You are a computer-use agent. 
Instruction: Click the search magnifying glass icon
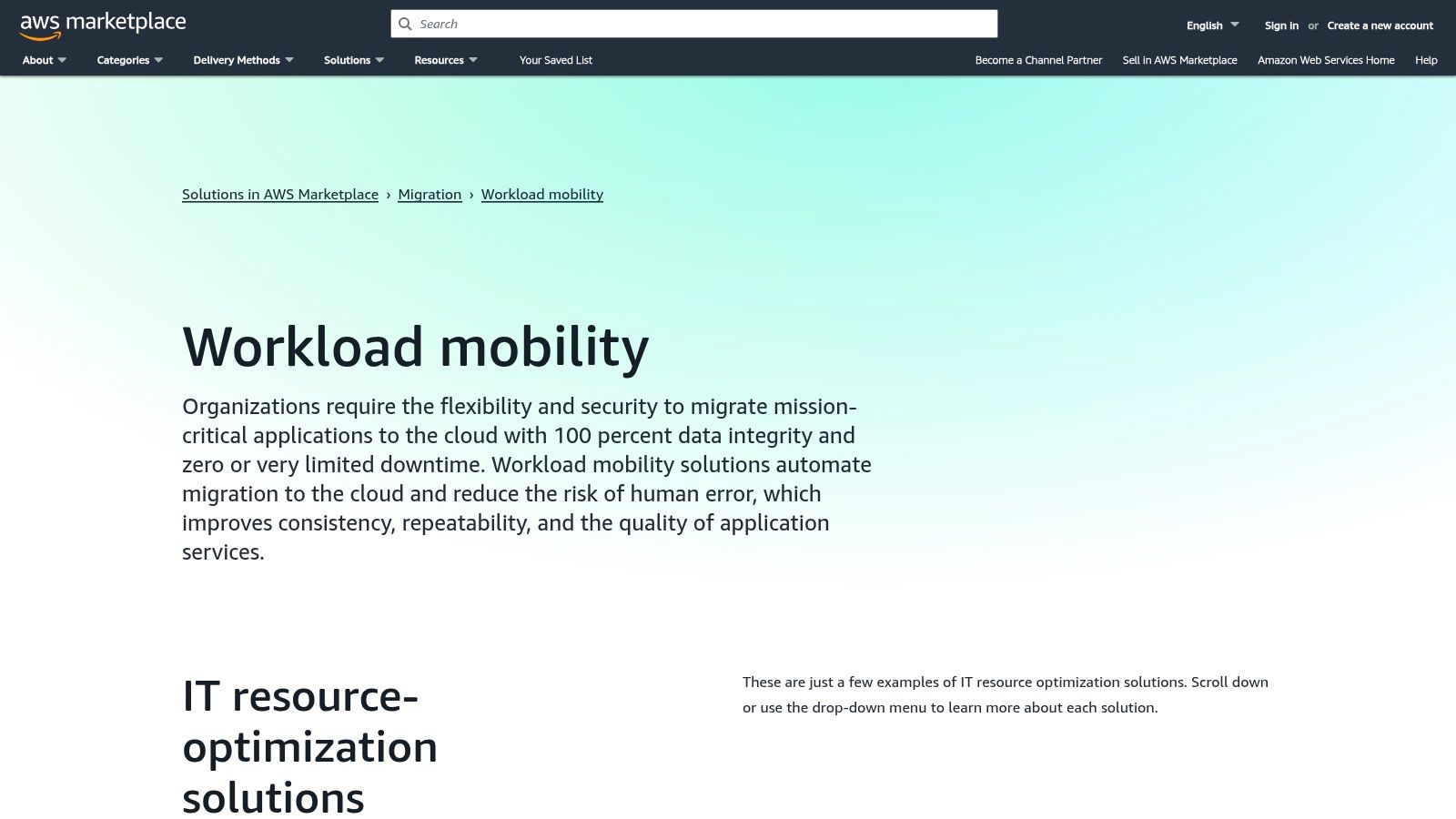point(405,24)
